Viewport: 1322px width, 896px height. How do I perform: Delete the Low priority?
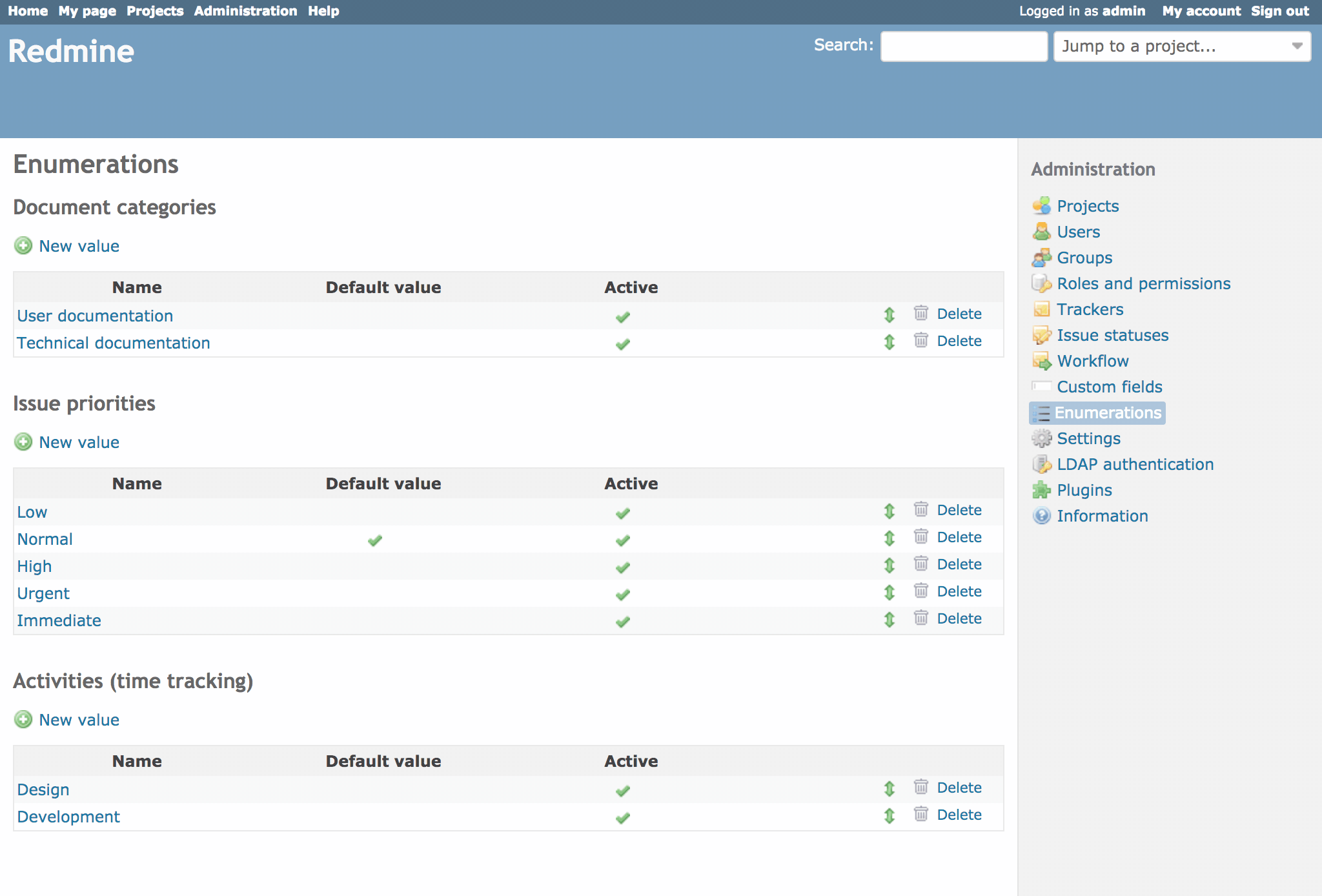[x=959, y=510]
